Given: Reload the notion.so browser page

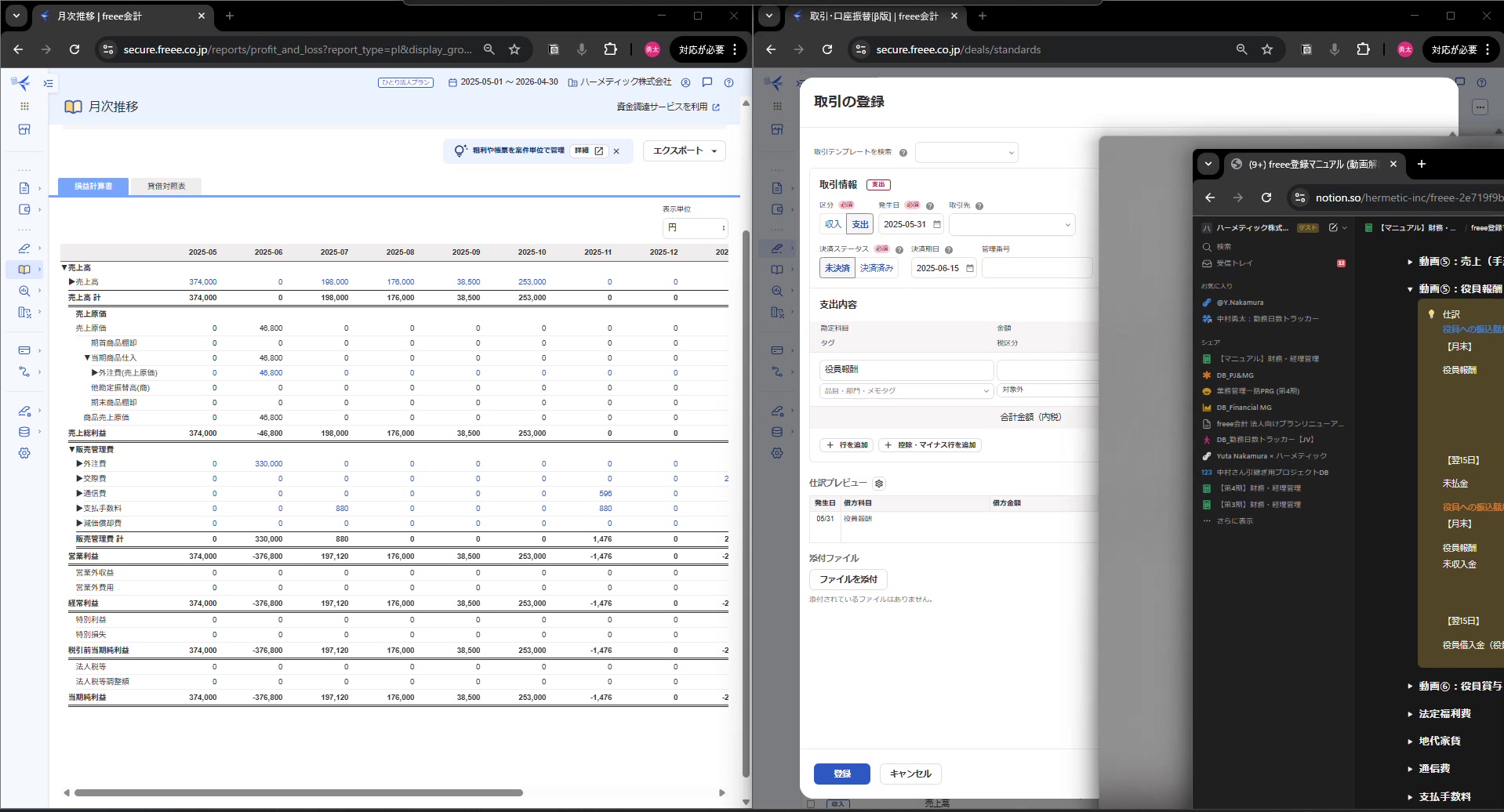Looking at the screenshot, I should click(x=1266, y=198).
